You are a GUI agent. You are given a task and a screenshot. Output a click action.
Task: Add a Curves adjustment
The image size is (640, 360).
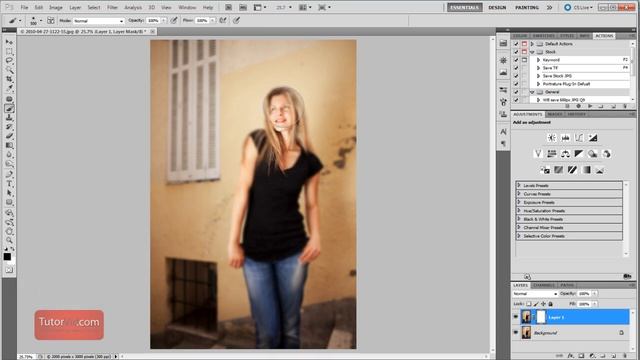(579, 138)
